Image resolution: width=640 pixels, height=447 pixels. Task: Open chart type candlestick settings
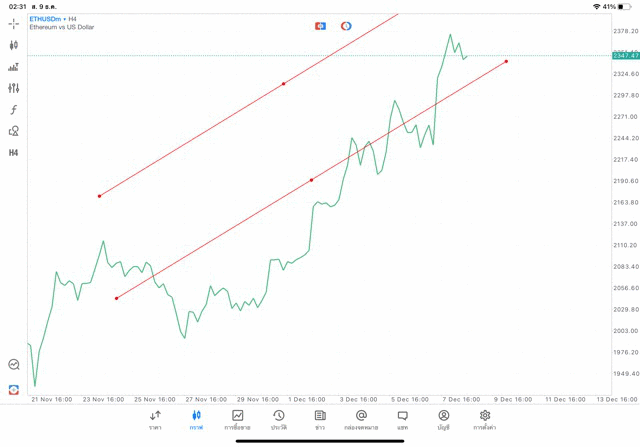click(14, 45)
